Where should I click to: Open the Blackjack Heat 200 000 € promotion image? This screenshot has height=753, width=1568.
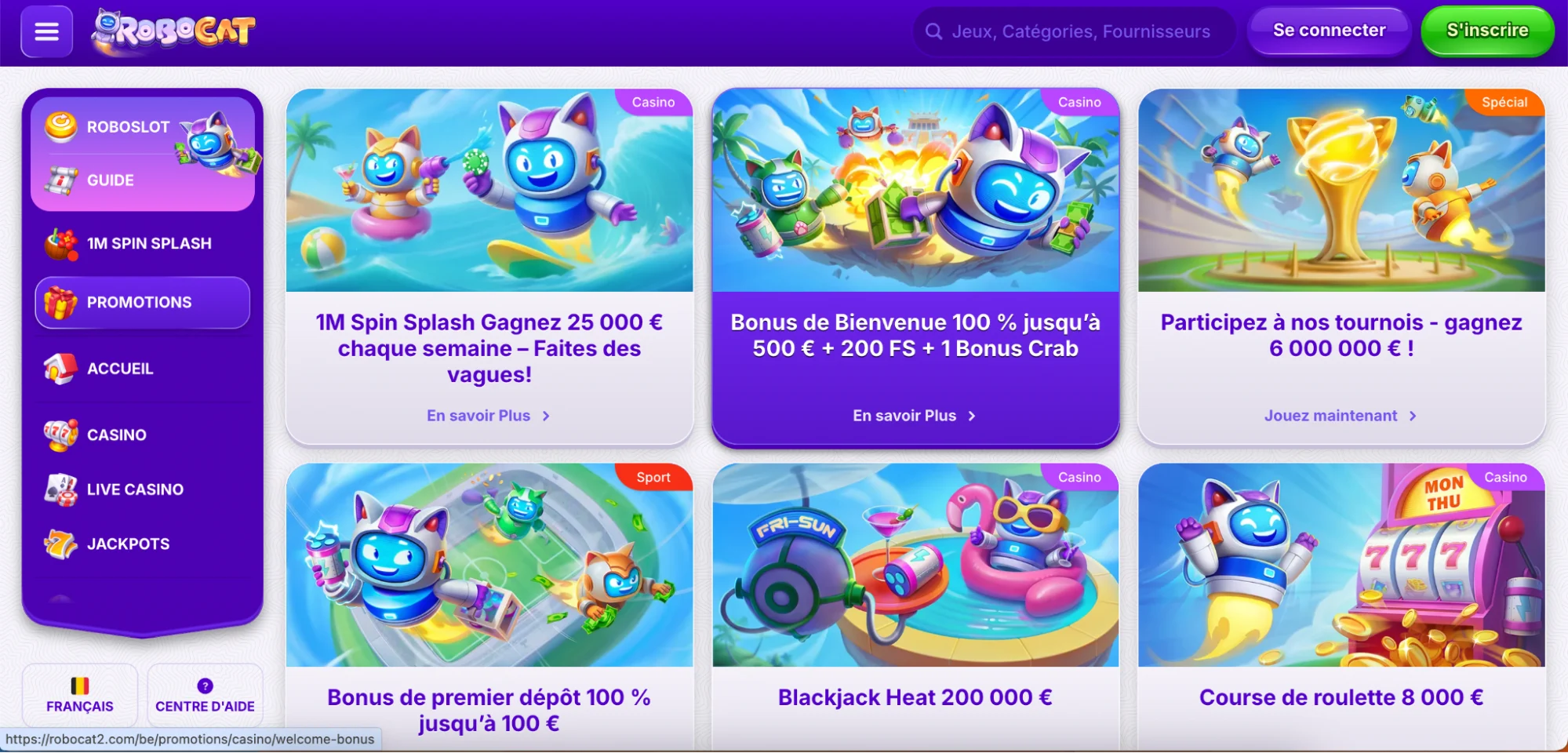tap(915, 566)
